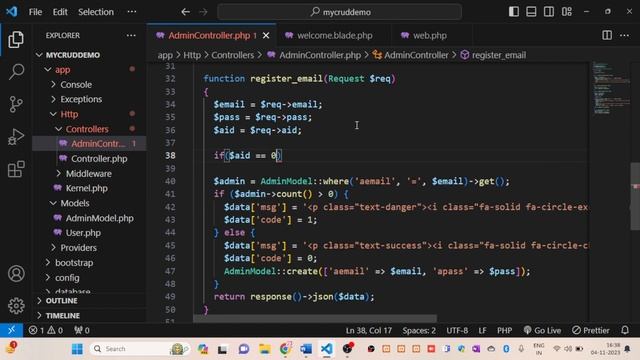The width and height of the screenshot is (640, 360).
Task: Open editor More Actions ellipsis
Action: 624,36
